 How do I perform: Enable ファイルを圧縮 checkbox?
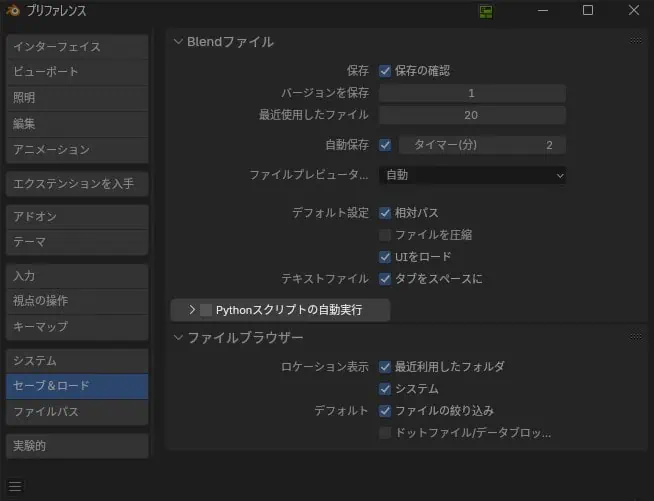pyautogui.click(x=385, y=235)
